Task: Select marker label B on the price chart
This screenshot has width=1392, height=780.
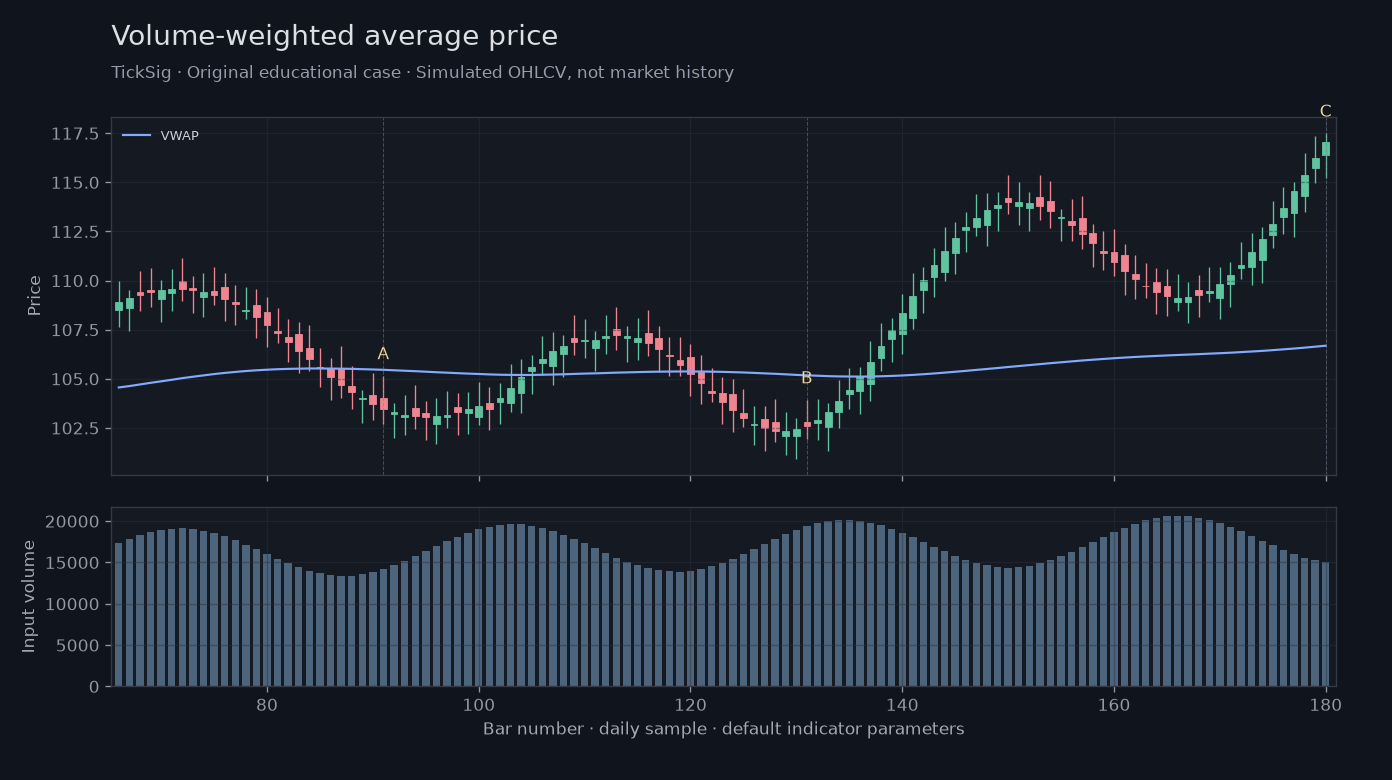Action: pyautogui.click(x=806, y=378)
